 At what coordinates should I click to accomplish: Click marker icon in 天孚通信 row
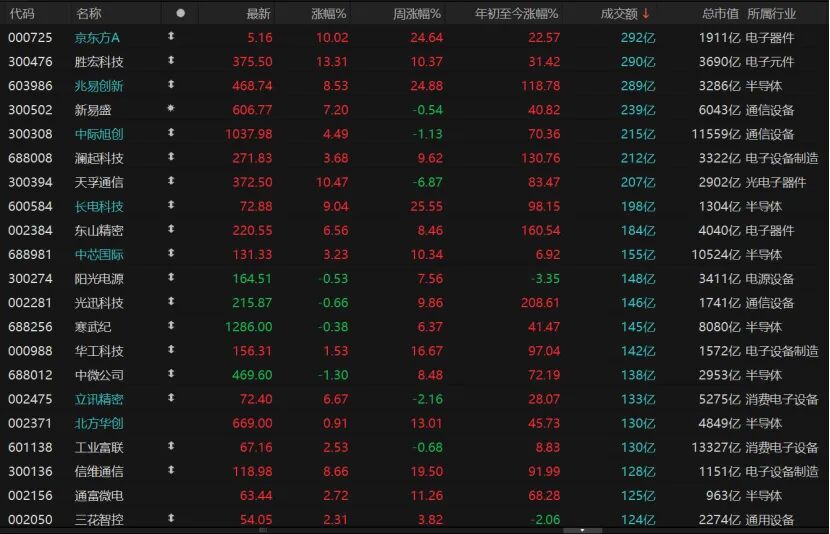pyautogui.click(x=171, y=180)
